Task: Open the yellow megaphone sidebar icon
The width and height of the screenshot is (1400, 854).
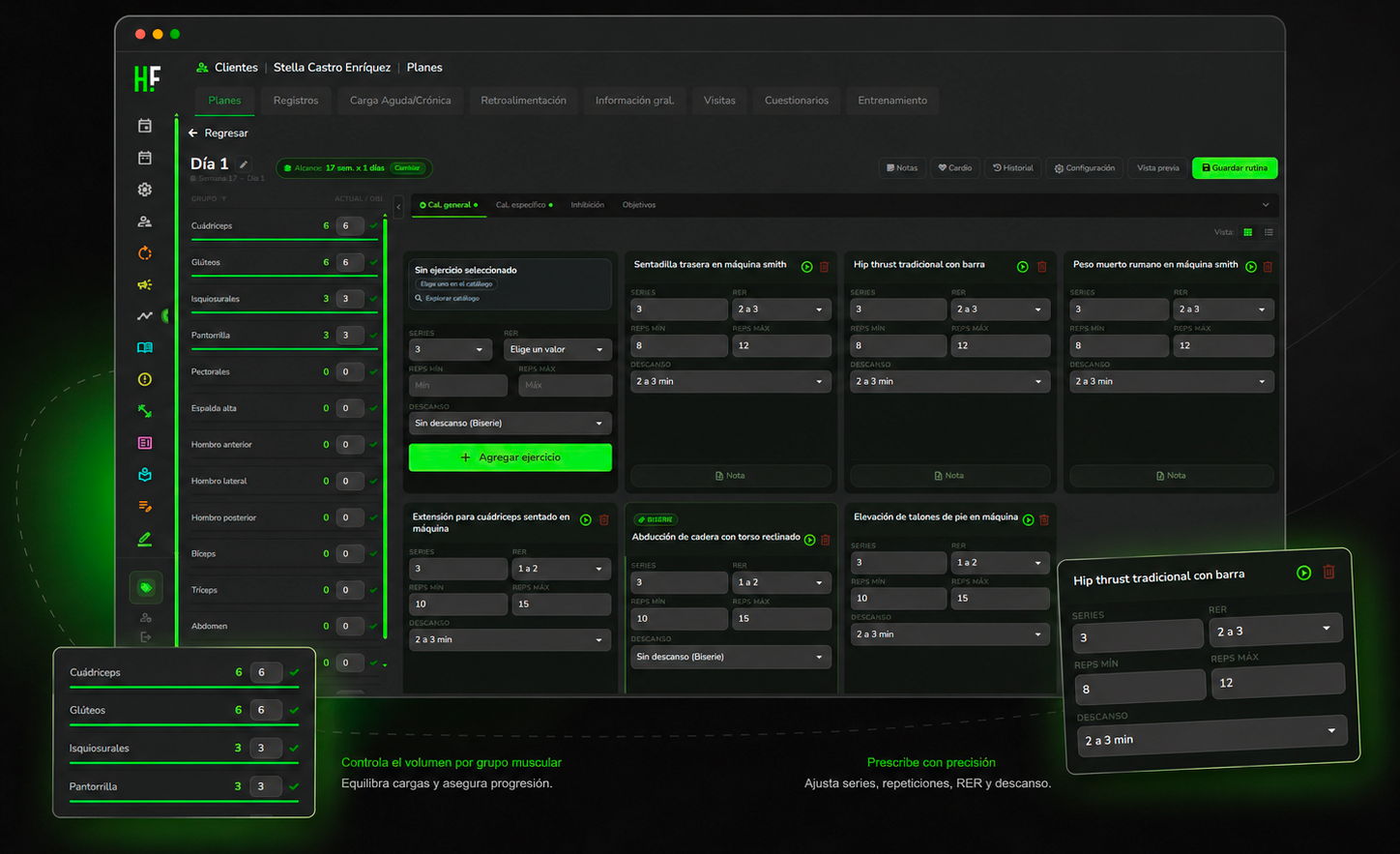Action: (x=145, y=284)
